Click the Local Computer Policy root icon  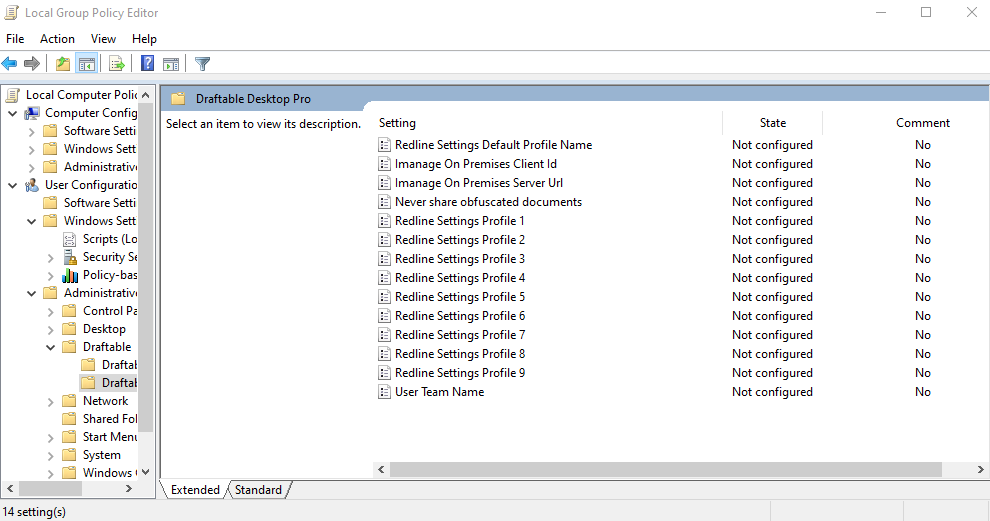point(13,95)
